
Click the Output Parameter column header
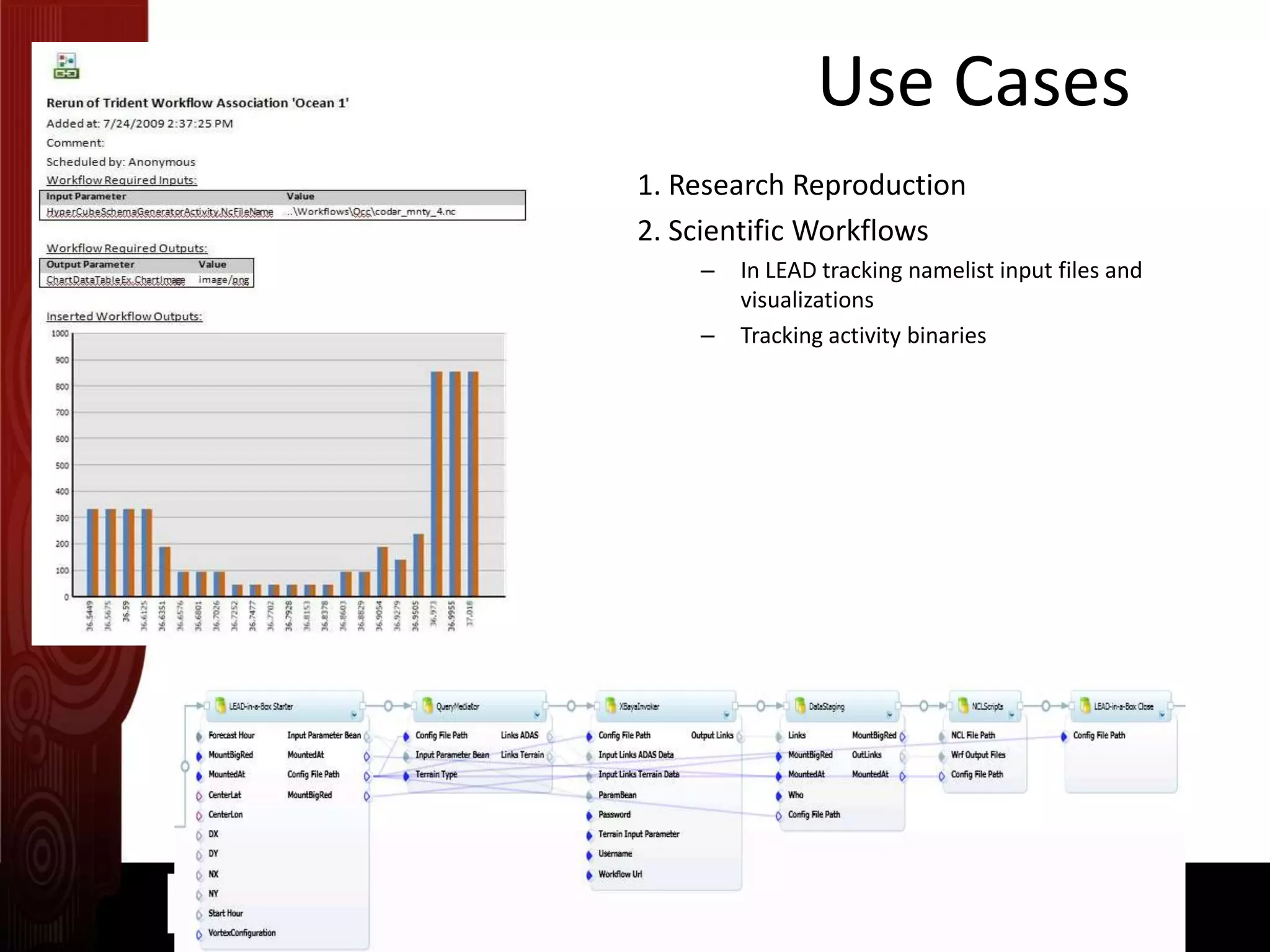click(91, 265)
